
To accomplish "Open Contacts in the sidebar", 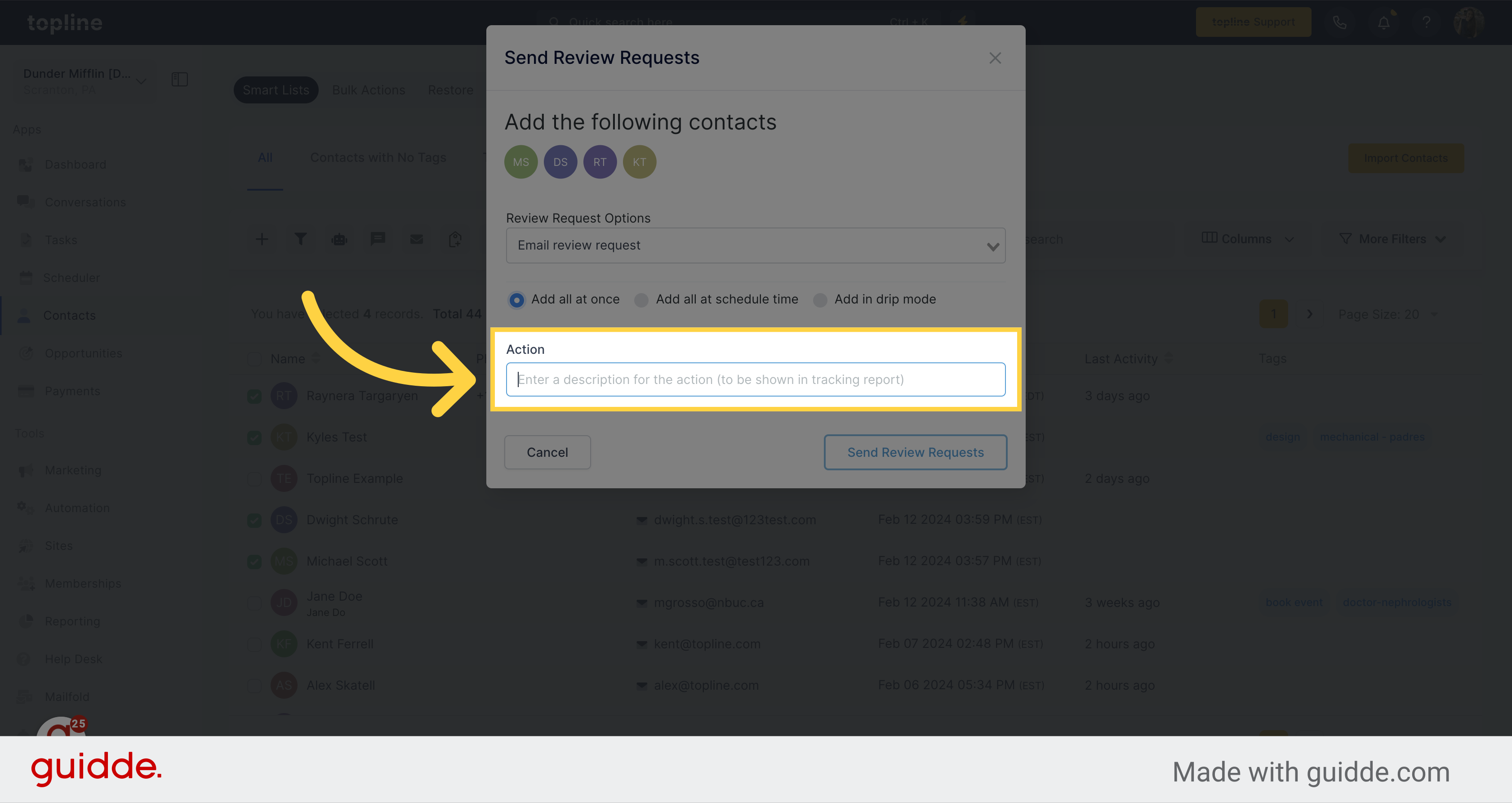I will (69, 315).
